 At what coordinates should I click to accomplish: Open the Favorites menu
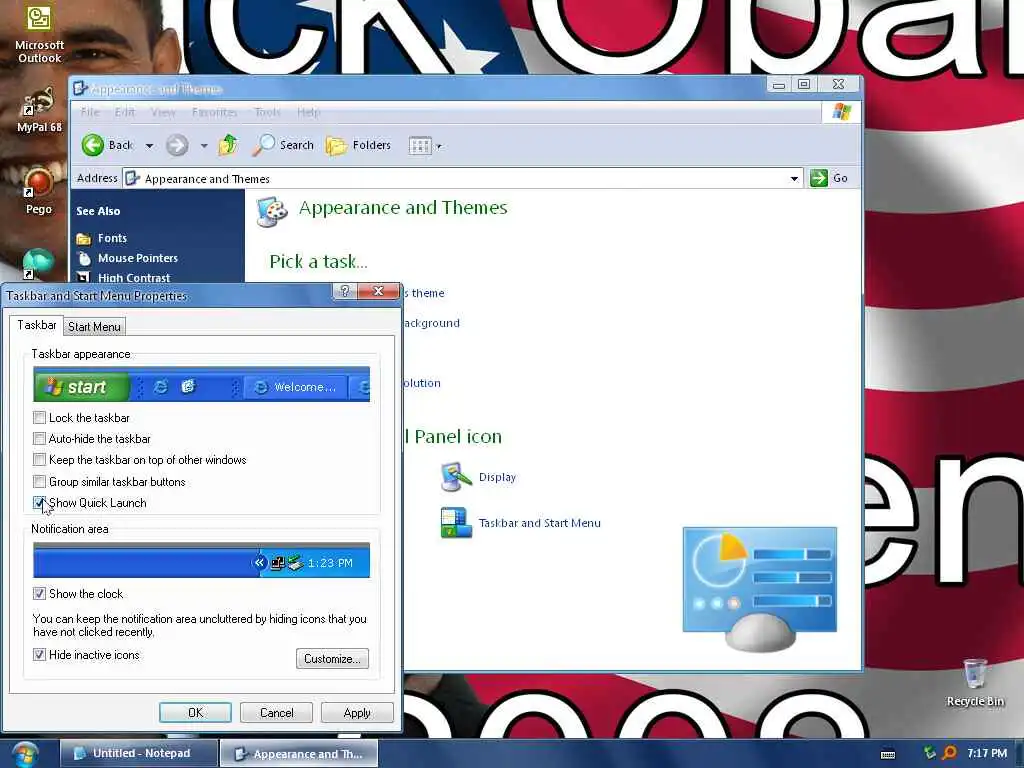[x=215, y=112]
